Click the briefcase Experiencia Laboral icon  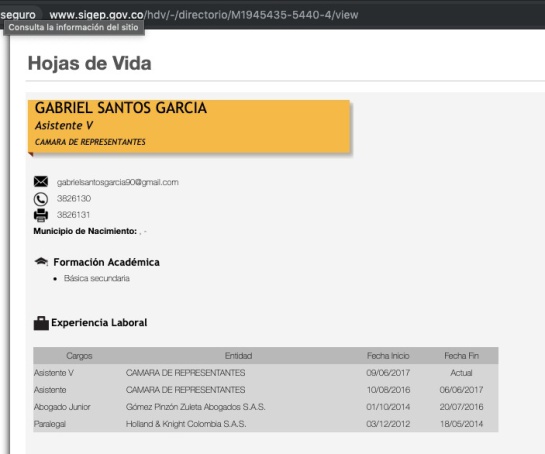pos(41,323)
